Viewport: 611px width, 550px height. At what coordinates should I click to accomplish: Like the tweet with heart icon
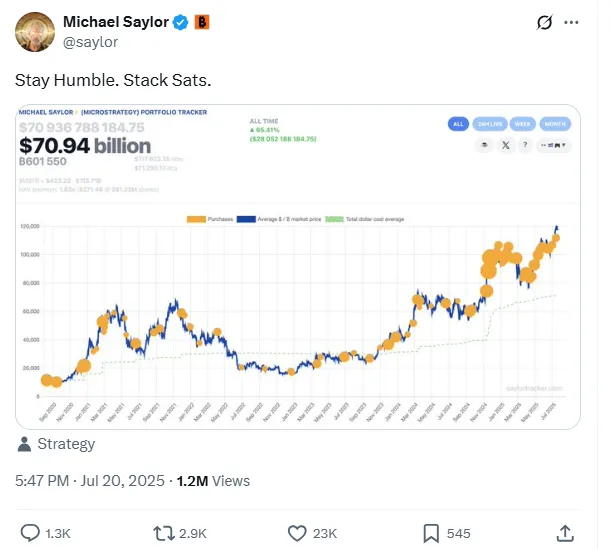click(296, 533)
